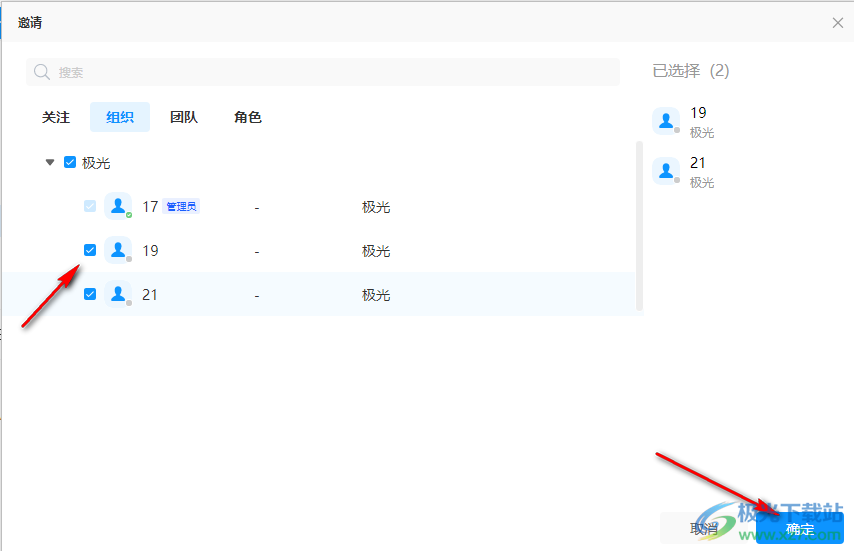Select the 组织 tab
Screen dimensions: 854x551
[x=120, y=117]
